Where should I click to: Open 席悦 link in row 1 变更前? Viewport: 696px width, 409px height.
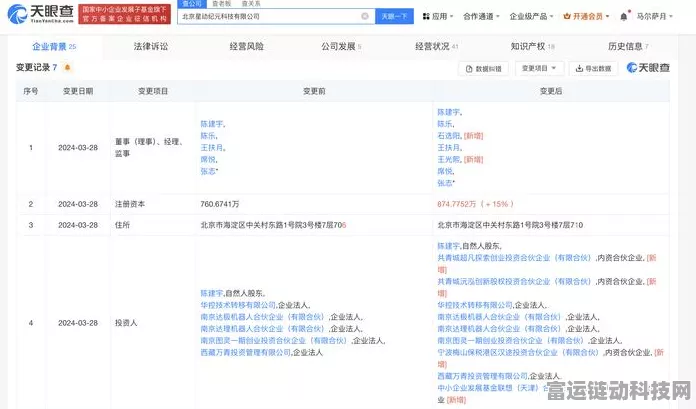[208, 159]
